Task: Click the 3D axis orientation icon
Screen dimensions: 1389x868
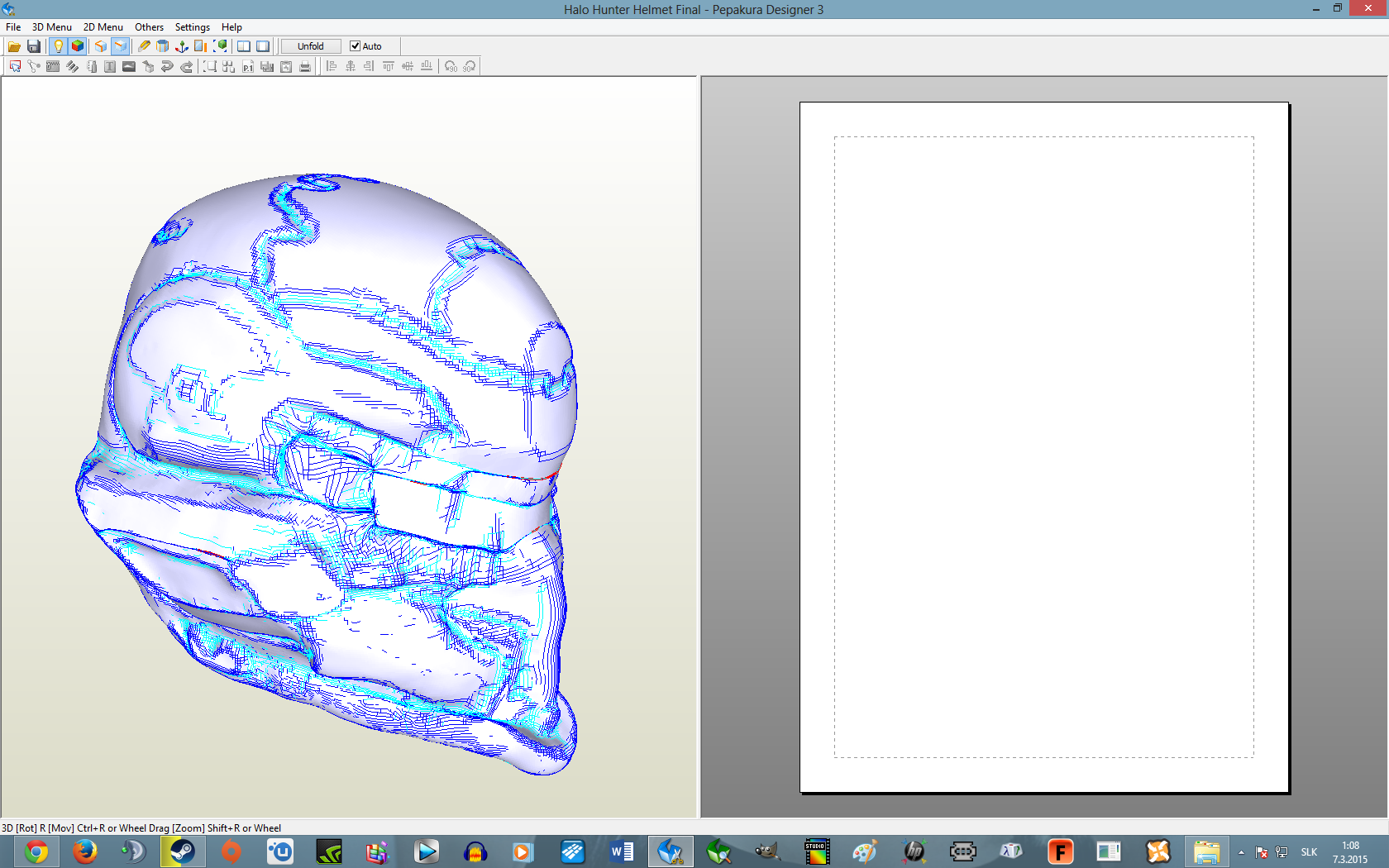Action: (182, 46)
